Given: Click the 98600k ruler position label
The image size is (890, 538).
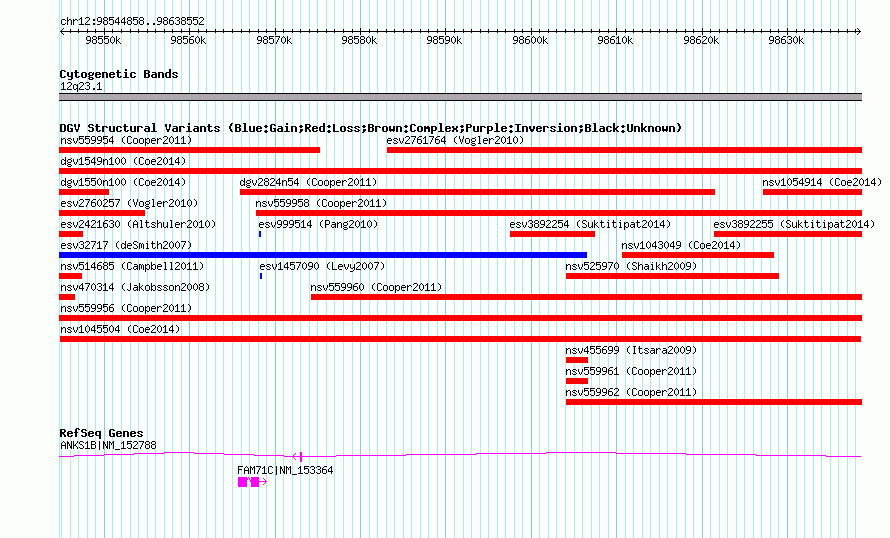Looking at the screenshot, I should pos(530,41).
